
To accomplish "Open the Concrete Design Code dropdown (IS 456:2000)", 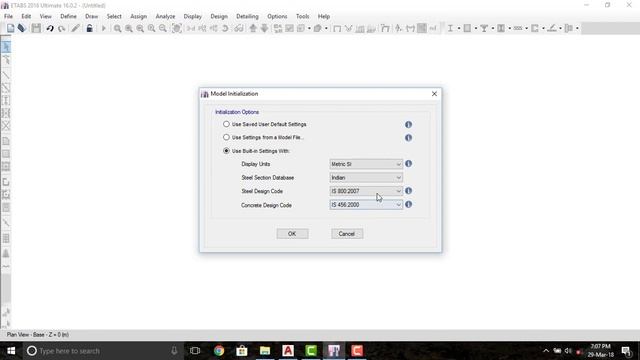I will click(x=366, y=204).
